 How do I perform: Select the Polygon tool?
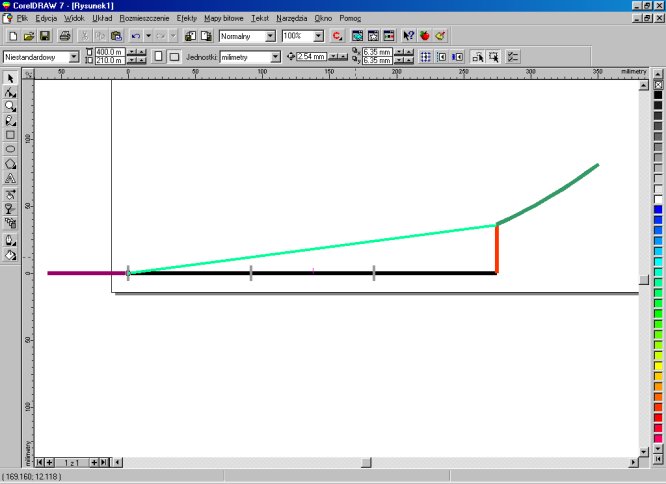[10, 163]
